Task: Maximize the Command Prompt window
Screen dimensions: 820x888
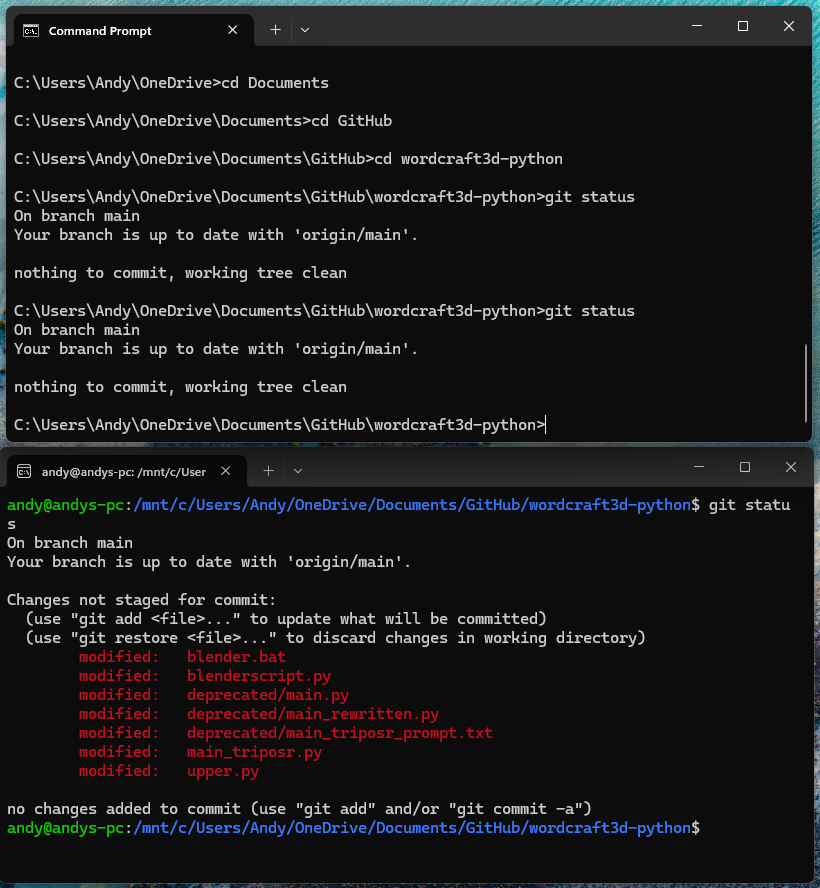Action: tap(742, 26)
